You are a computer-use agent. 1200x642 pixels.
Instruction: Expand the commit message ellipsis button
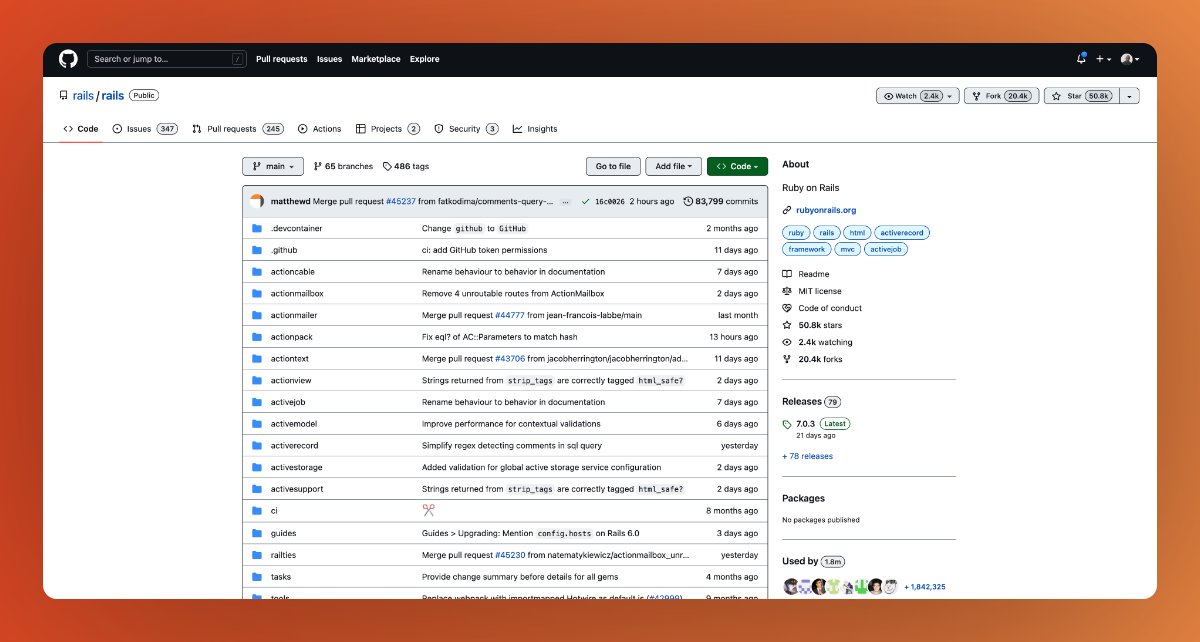point(565,201)
